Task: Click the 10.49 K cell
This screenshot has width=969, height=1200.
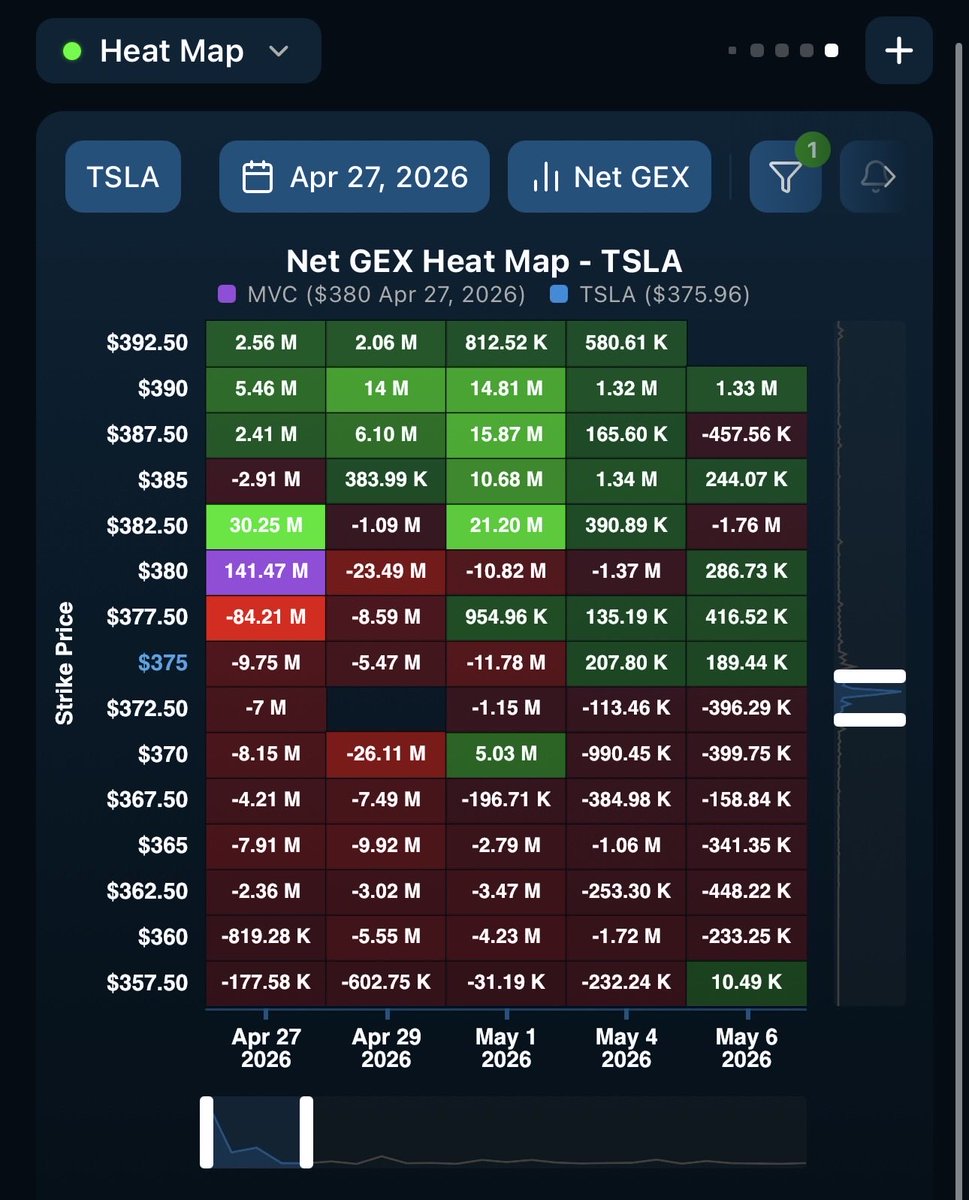Action: pyautogui.click(x=747, y=983)
